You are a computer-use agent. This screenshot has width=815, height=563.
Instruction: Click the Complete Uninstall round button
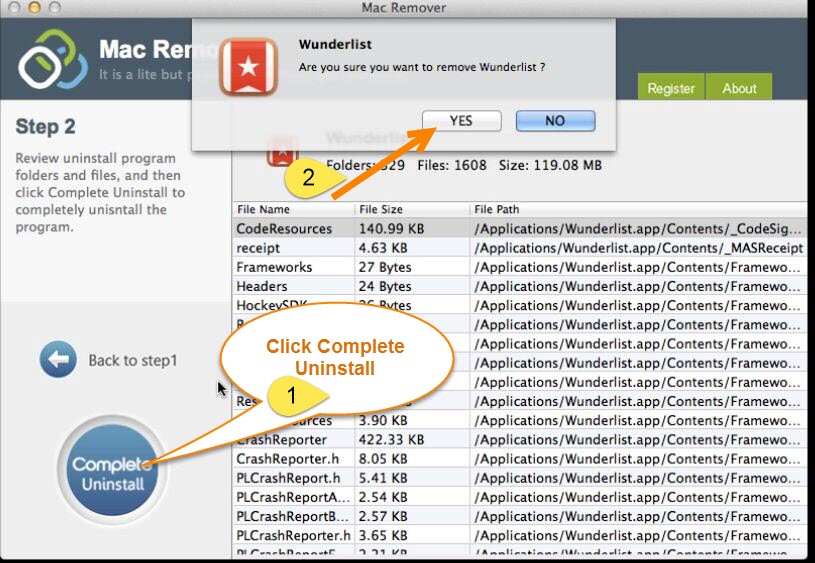click(112, 470)
